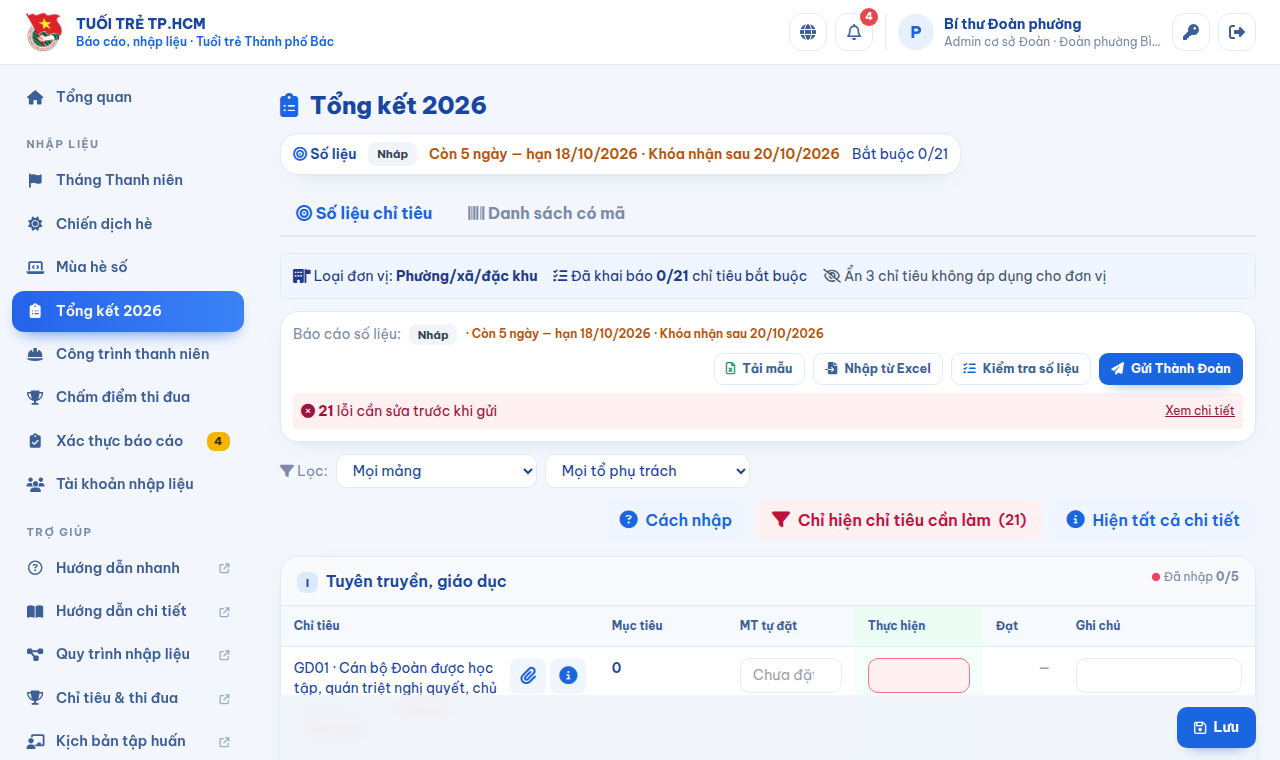Show info icon for GD01 indicator
This screenshot has height=760, width=1280.
[x=568, y=676]
